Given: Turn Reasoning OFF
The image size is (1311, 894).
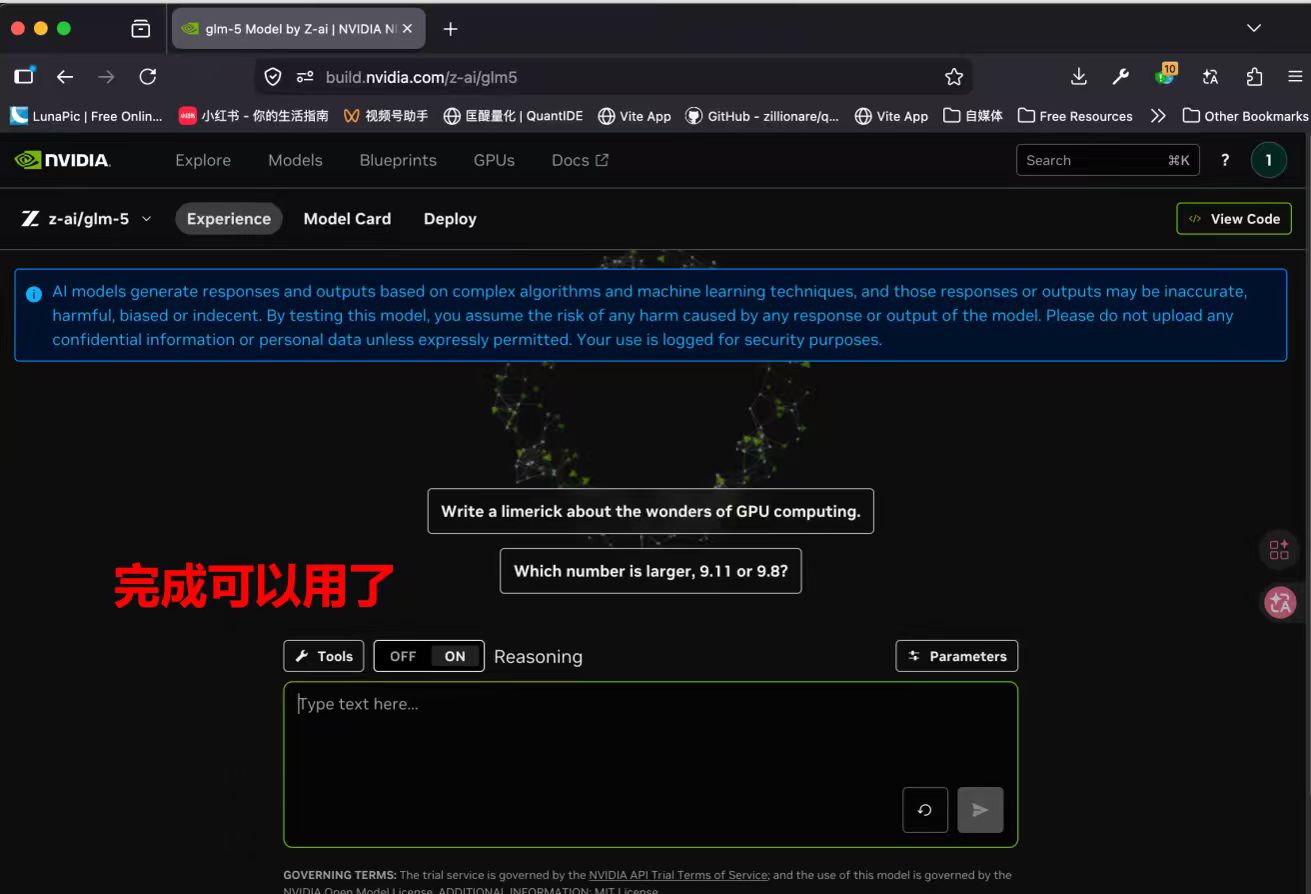Looking at the screenshot, I should (403, 656).
